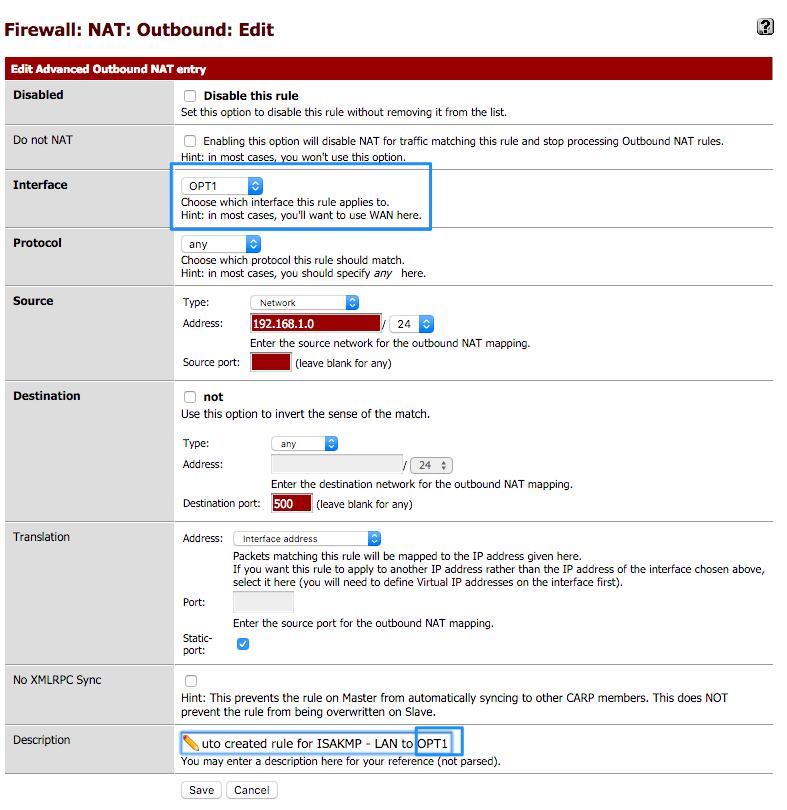787x810 pixels.
Task: Click the Cancel button
Action: 252,790
